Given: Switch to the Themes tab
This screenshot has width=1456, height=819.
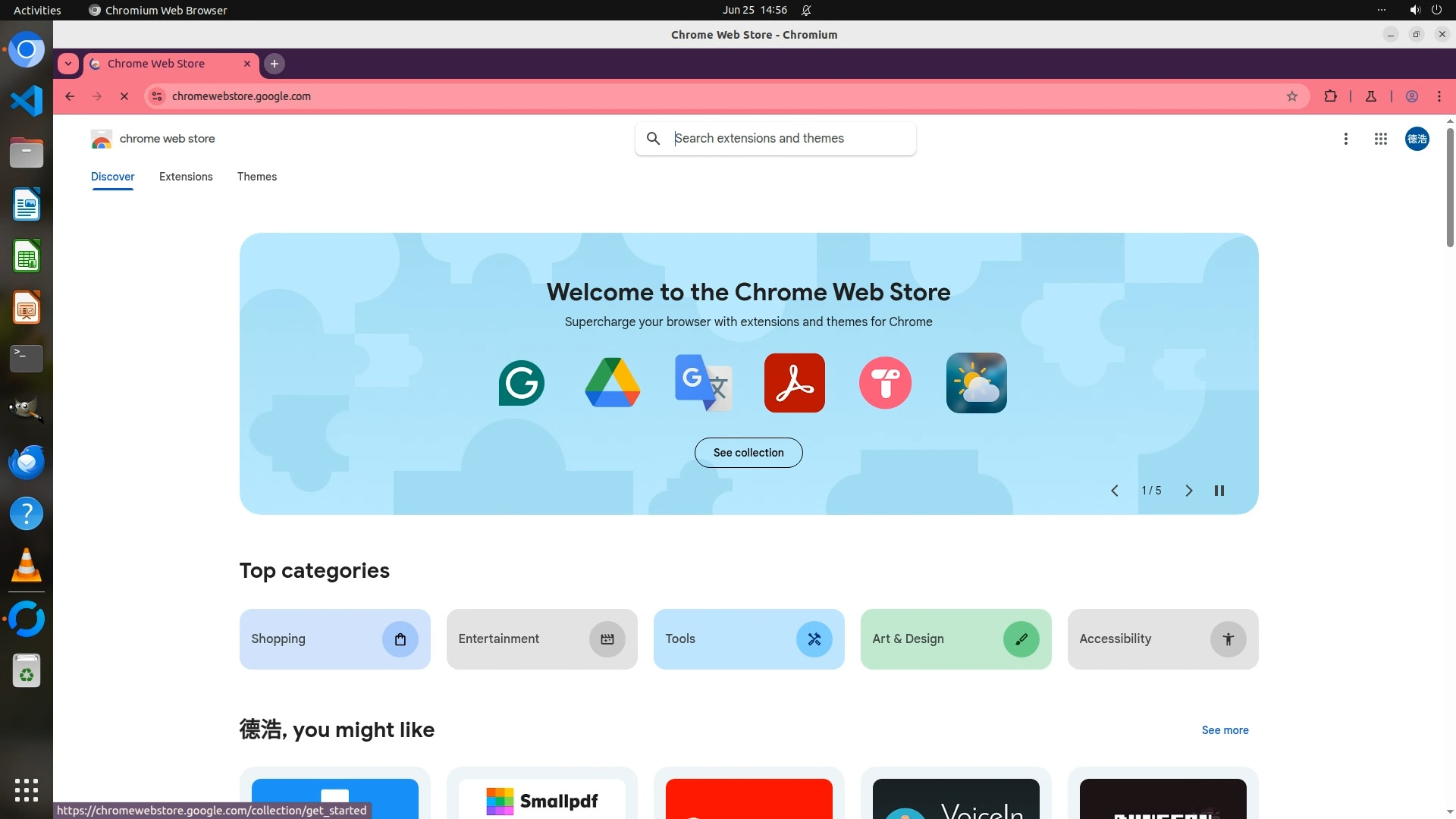Looking at the screenshot, I should point(257,177).
